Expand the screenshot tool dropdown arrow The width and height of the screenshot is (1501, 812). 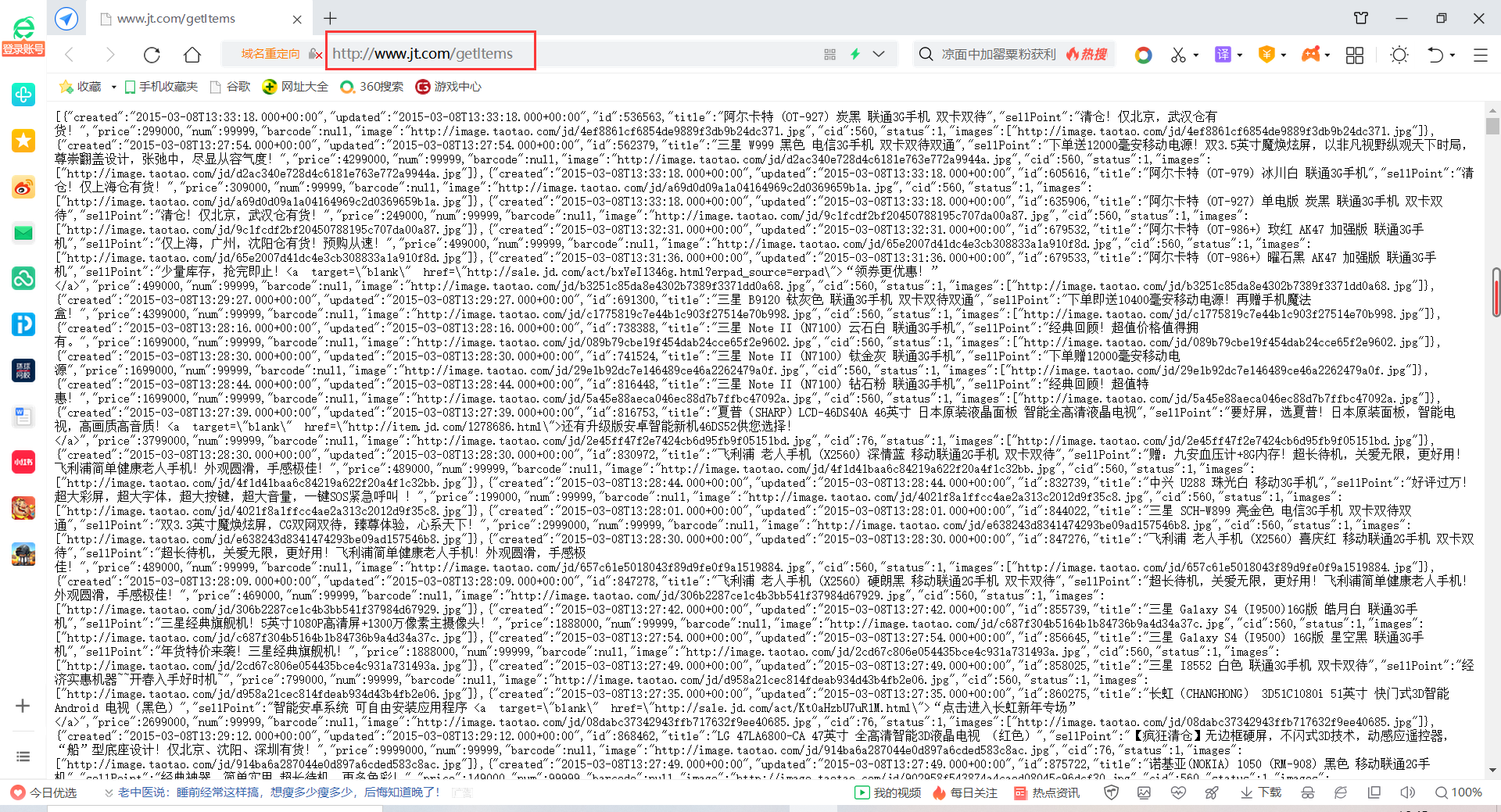(1196, 55)
